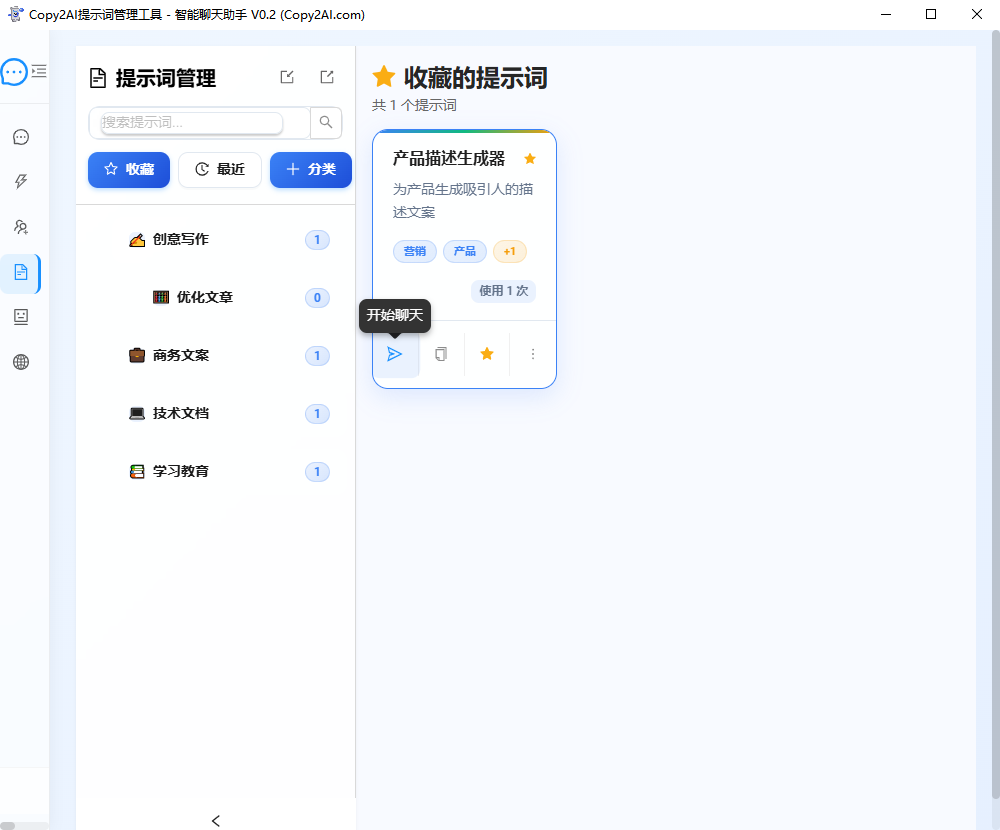Click the large star beside 收藏的提示词
The width and height of the screenshot is (1000, 830).
pyautogui.click(x=384, y=77)
